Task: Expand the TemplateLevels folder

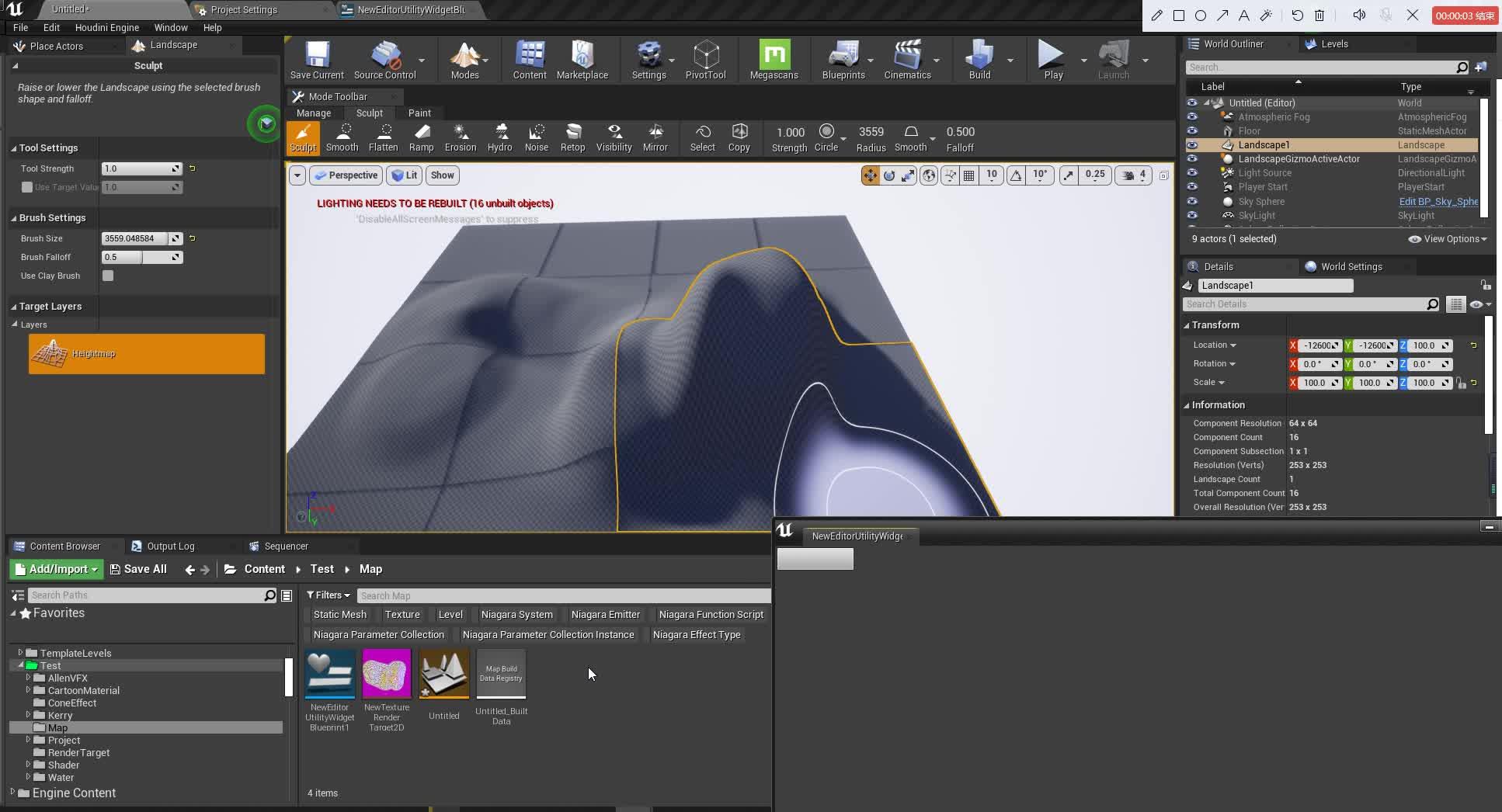Action: [x=20, y=653]
